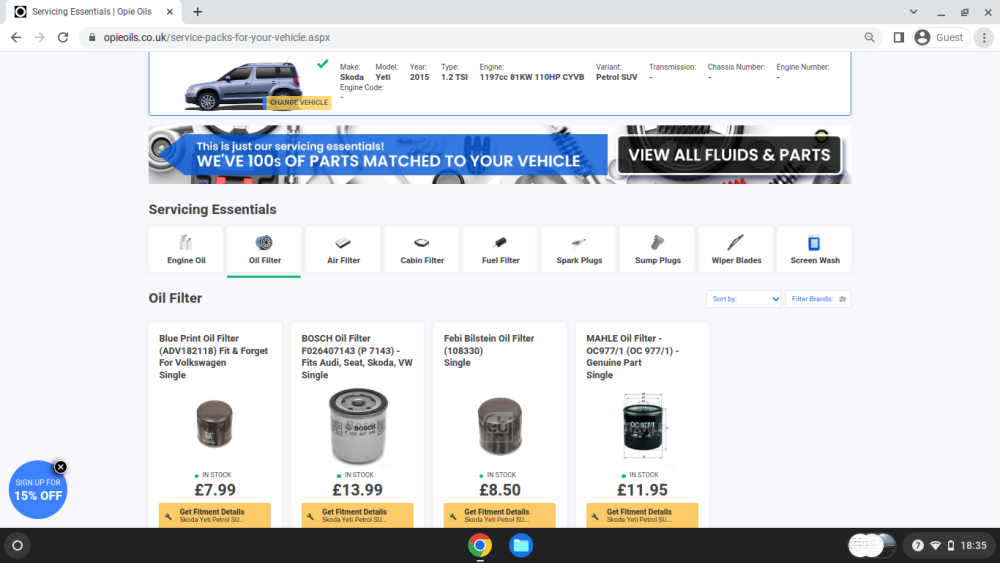
Task: Open the BOSCH Oil Filter F026407143 title
Action: coord(357,356)
